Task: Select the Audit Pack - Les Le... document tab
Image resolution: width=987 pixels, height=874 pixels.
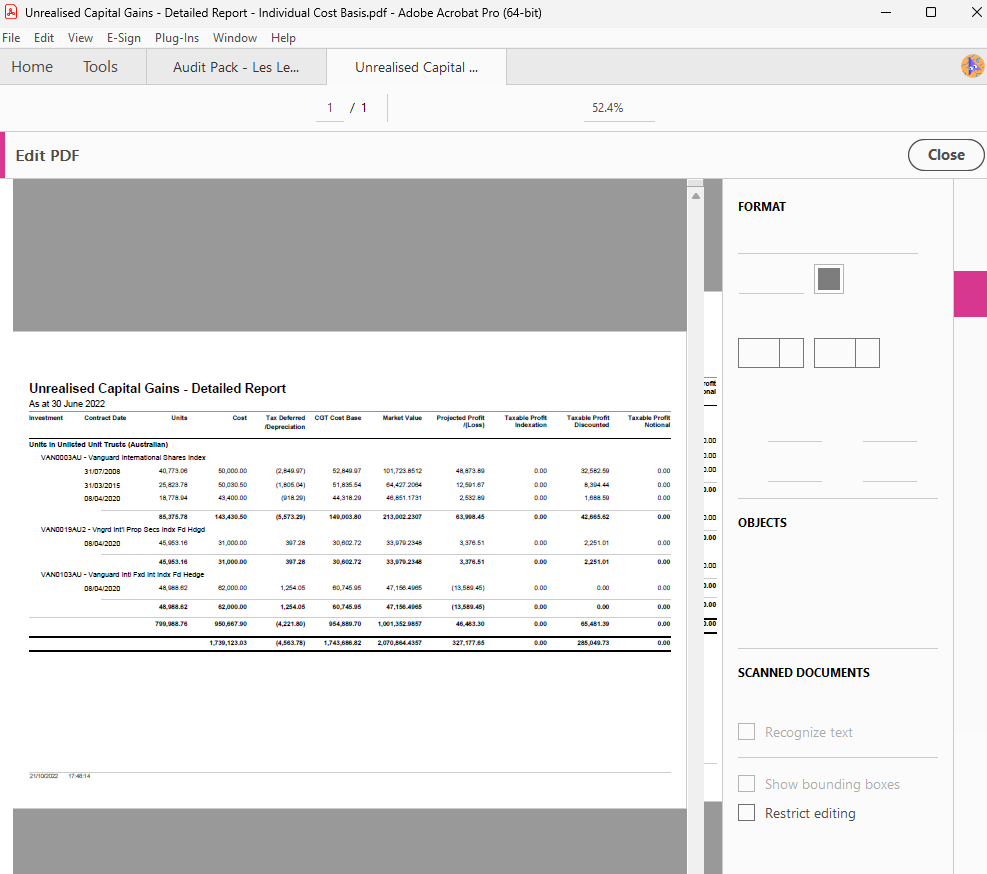Action: 236,66
